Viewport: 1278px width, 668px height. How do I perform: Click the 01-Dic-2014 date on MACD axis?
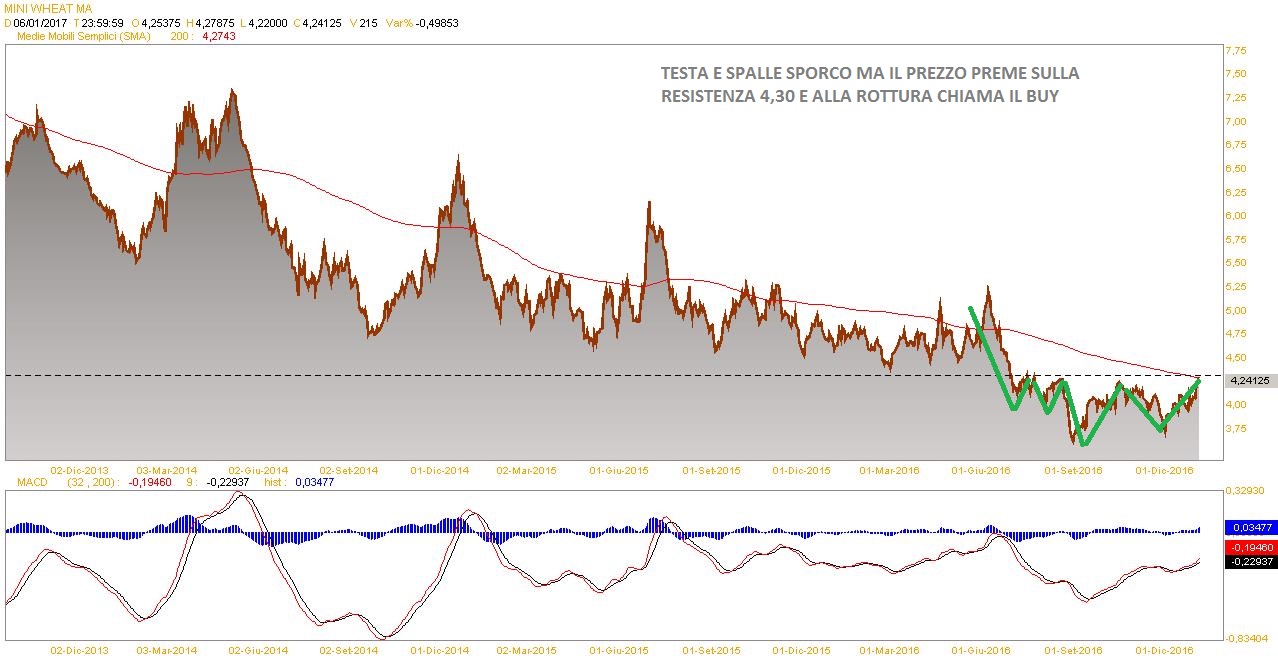tap(439, 651)
